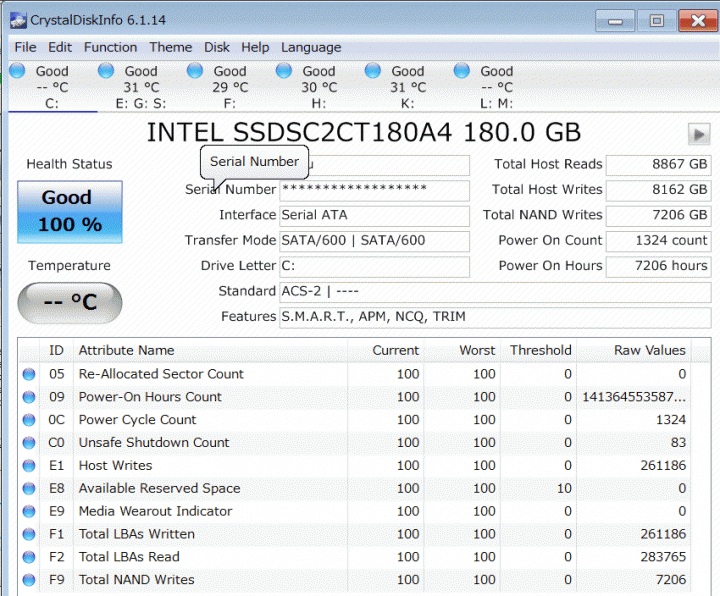Select the K: drive status icon

372,70
